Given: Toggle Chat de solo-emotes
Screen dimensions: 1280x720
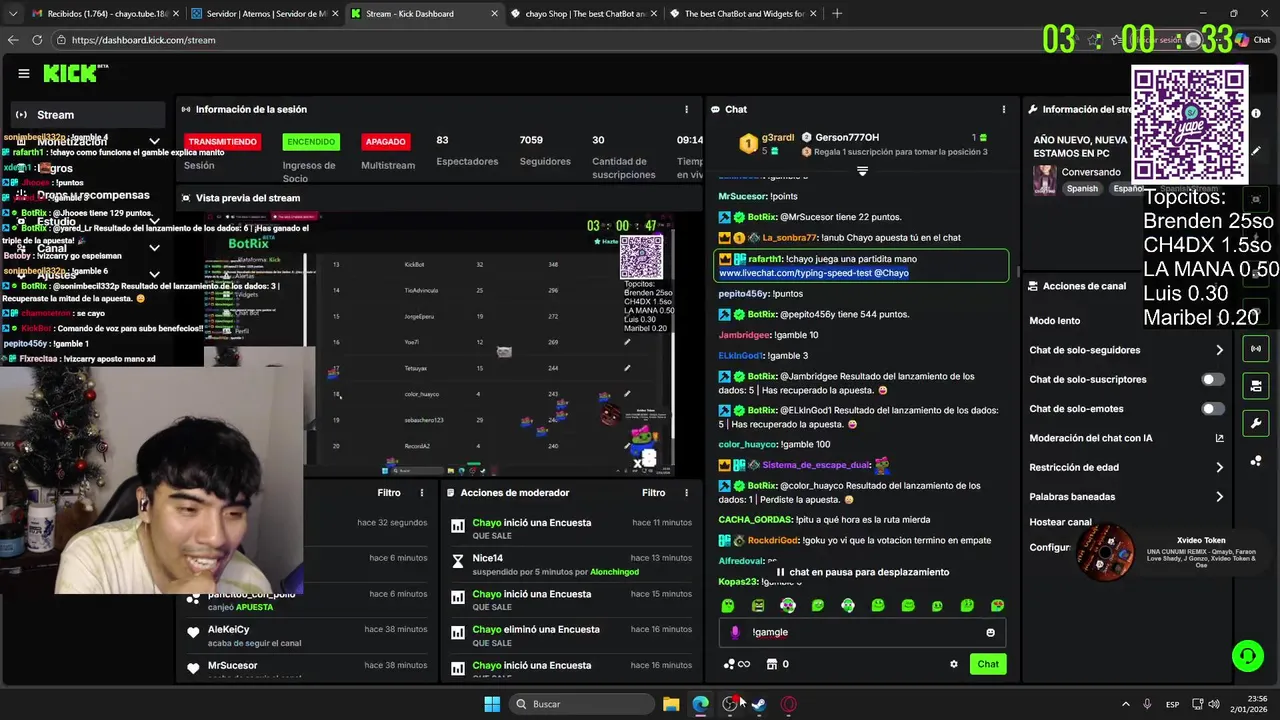Looking at the screenshot, I should (x=1212, y=409).
